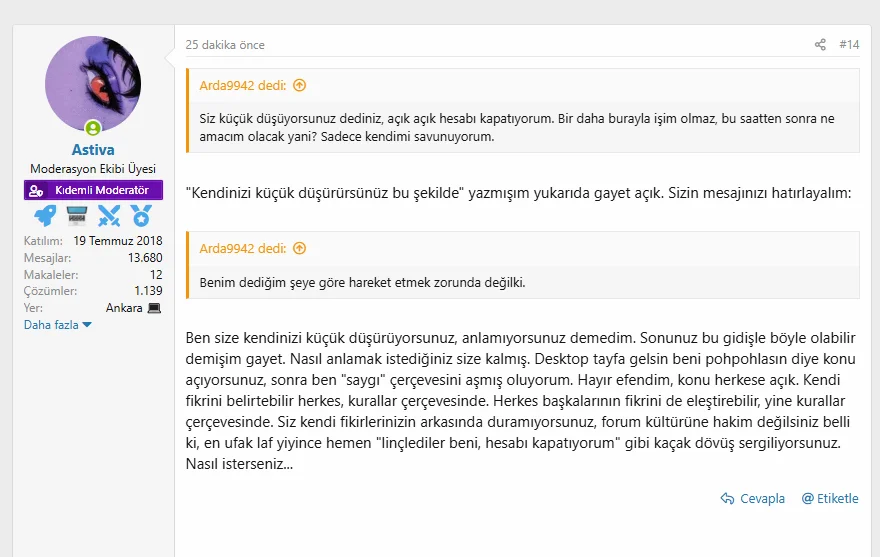Image resolution: width=880 pixels, height=557 pixels.
Task: Click Astiva's avatar picture
Action: pos(93,84)
